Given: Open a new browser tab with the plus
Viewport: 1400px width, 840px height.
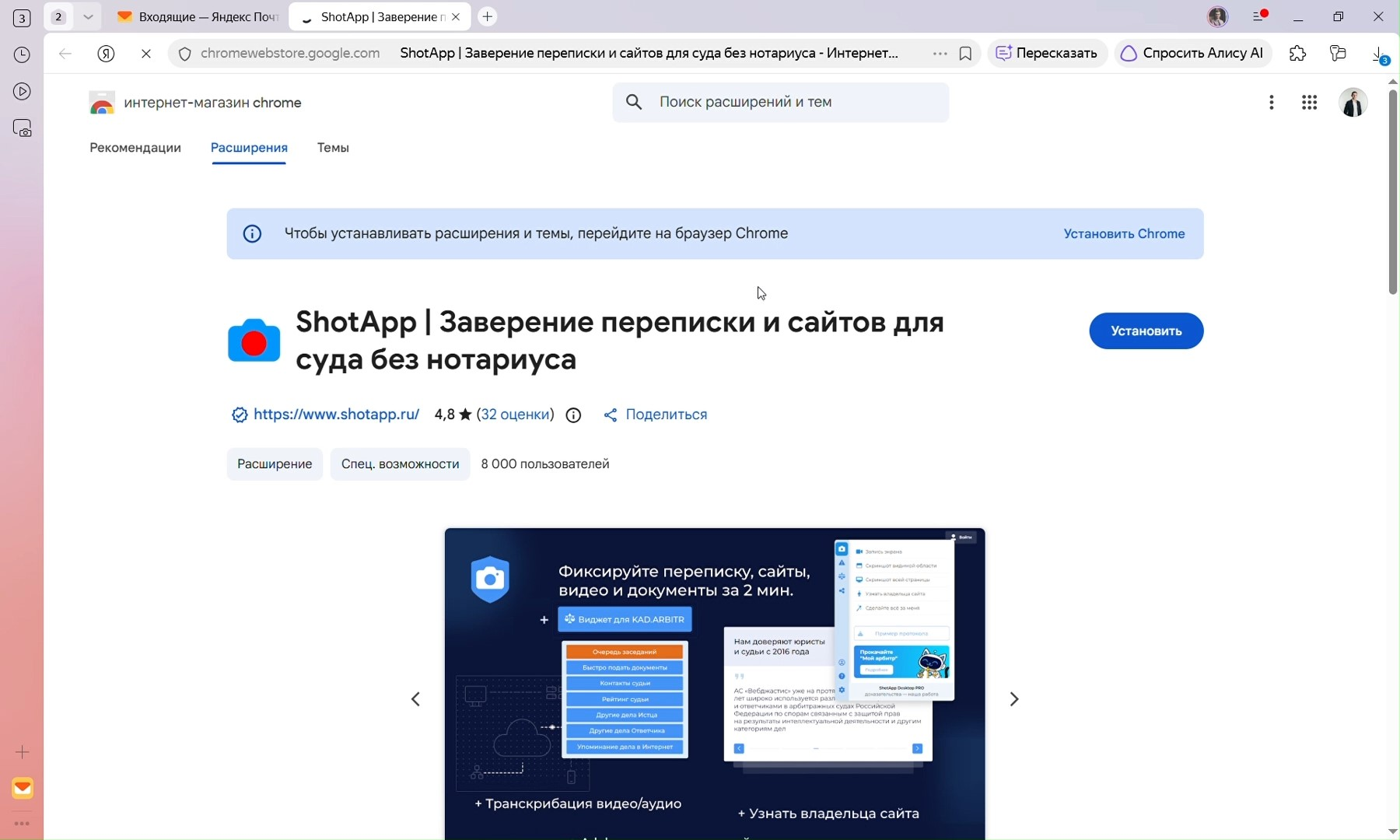Looking at the screenshot, I should 488,17.
